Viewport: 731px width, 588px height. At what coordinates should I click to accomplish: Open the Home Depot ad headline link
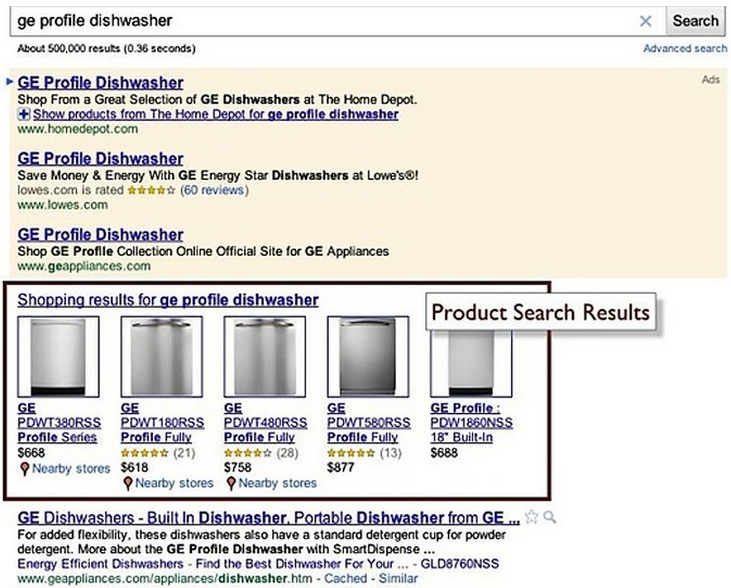101,83
